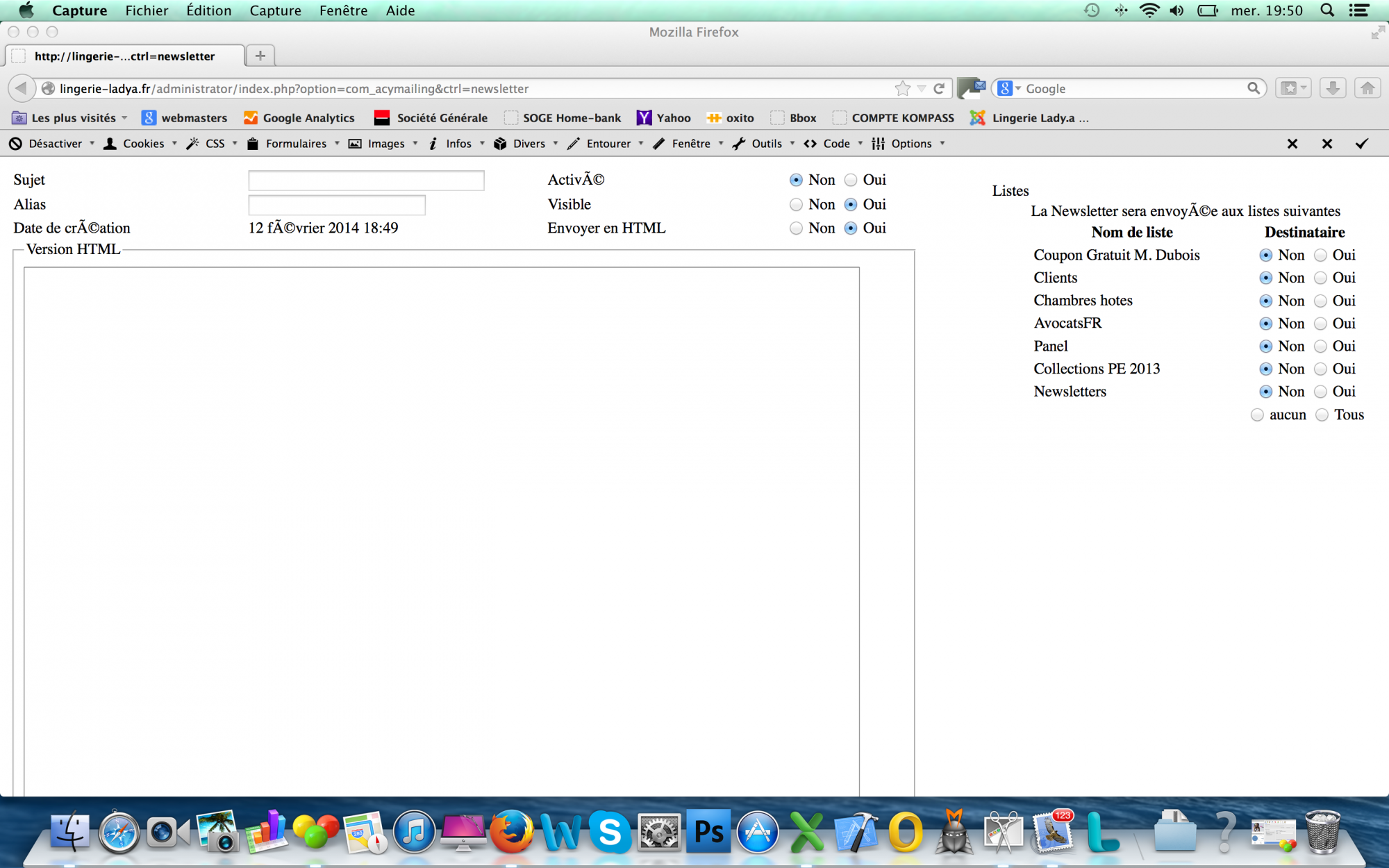Expand the CSS dropdown menu
The image size is (1389, 868).
tap(215, 144)
